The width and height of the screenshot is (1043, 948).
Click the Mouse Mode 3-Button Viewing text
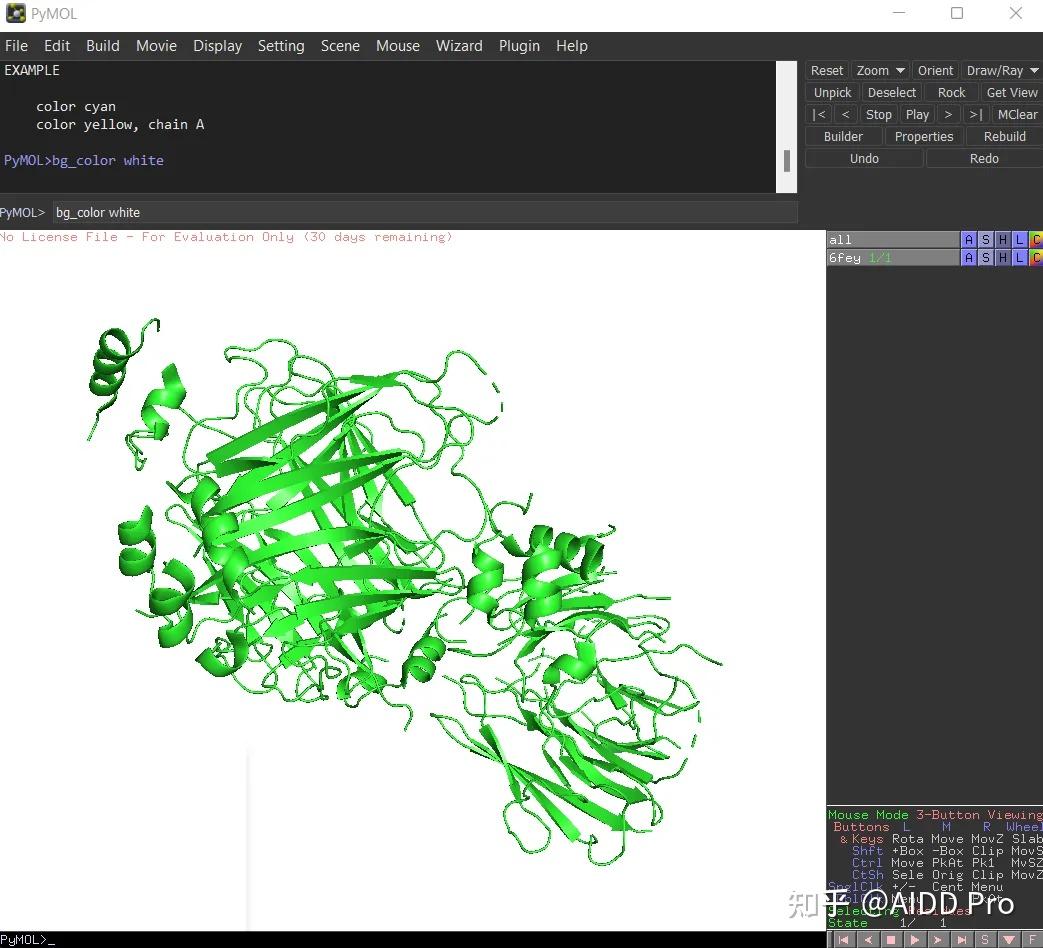tap(935, 815)
